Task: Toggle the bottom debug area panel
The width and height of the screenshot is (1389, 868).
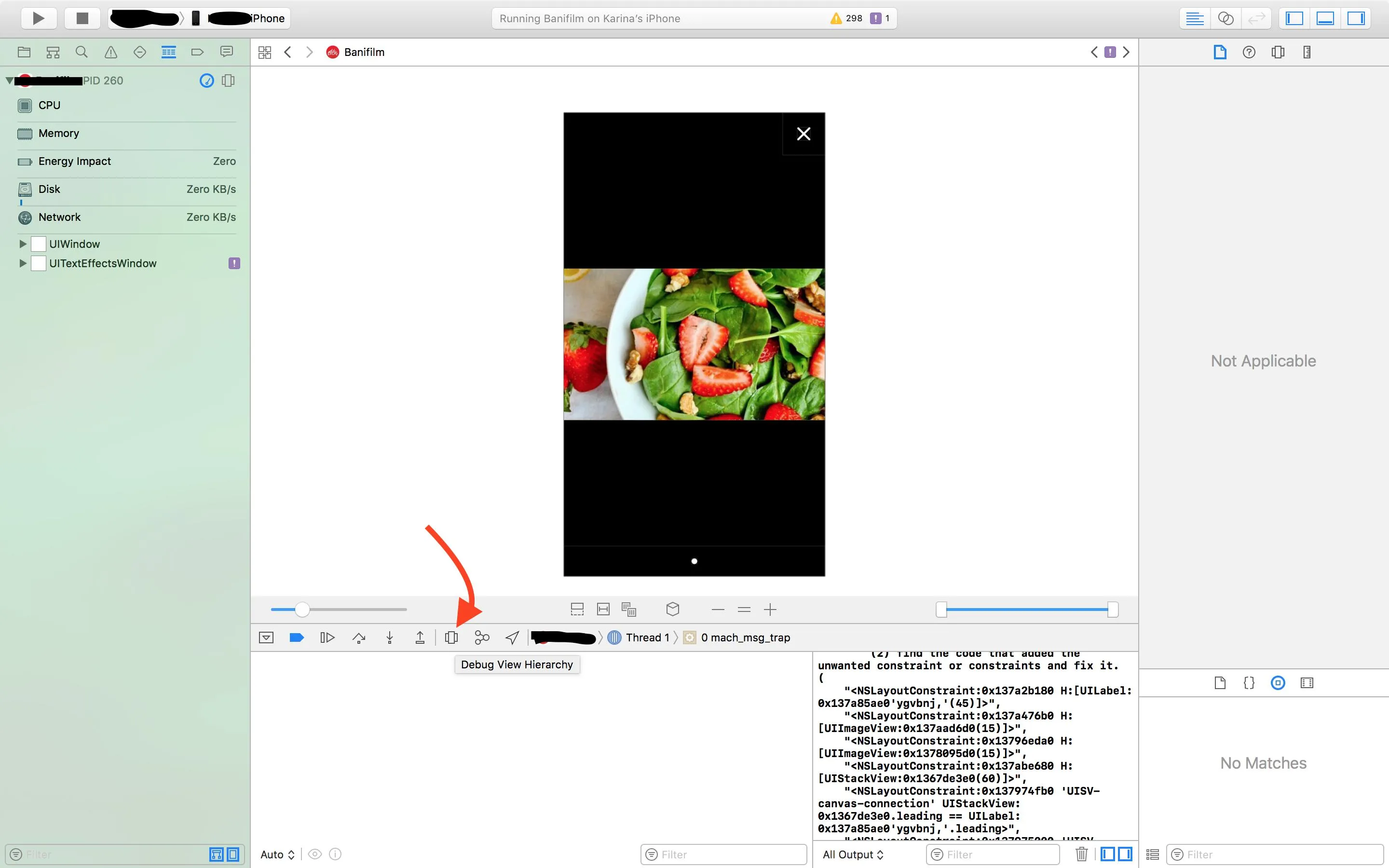Action: tap(1325, 18)
